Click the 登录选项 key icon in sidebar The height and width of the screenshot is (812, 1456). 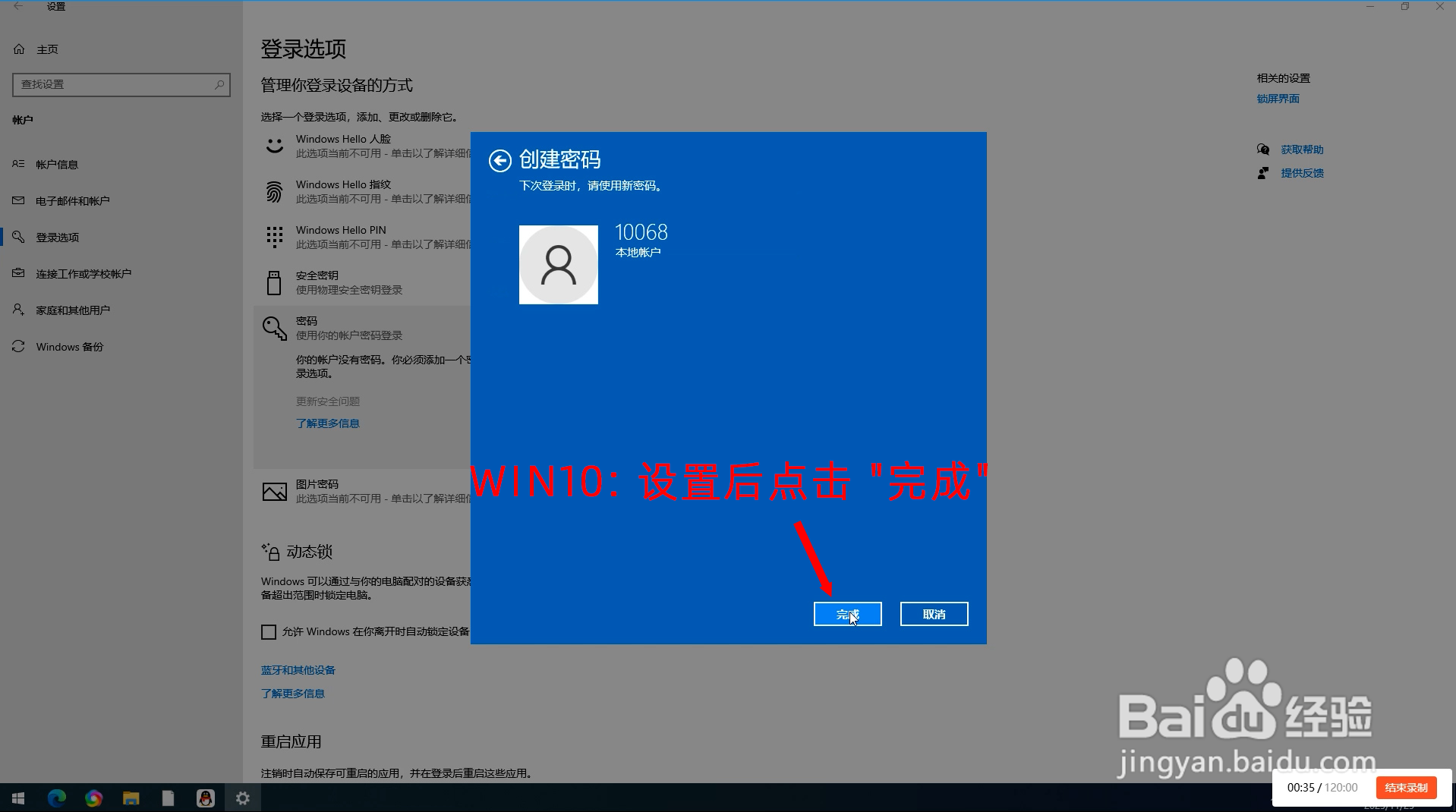point(18,237)
